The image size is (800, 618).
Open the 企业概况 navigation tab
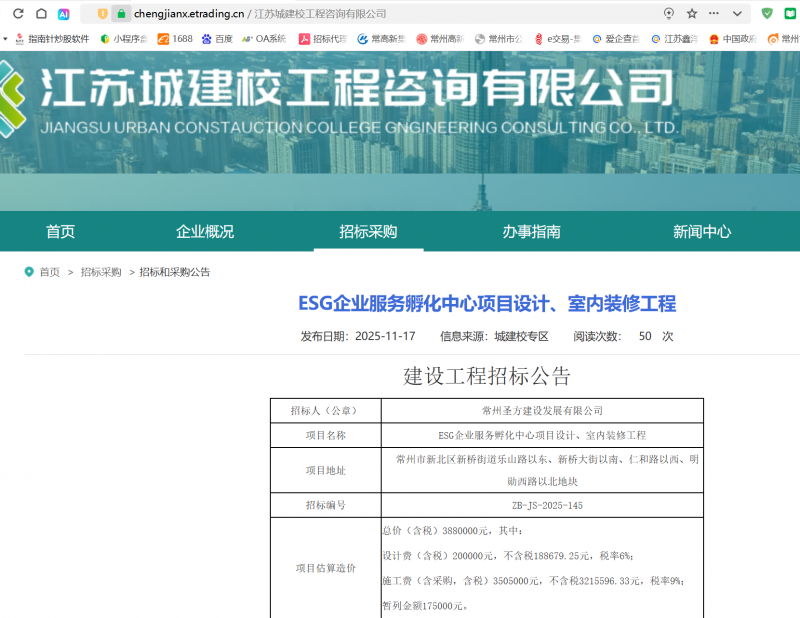tap(205, 232)
